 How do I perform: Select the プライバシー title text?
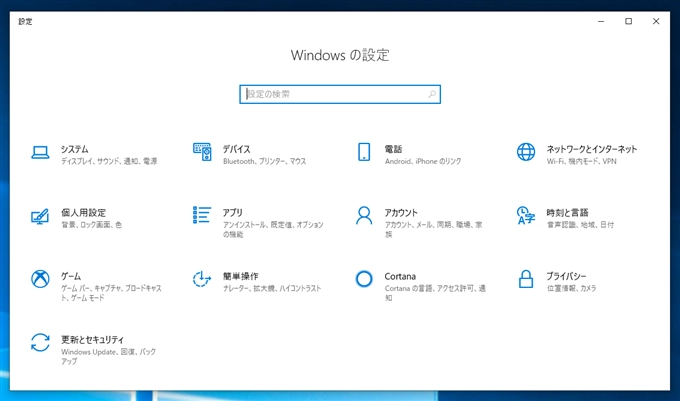click(566, 276)
